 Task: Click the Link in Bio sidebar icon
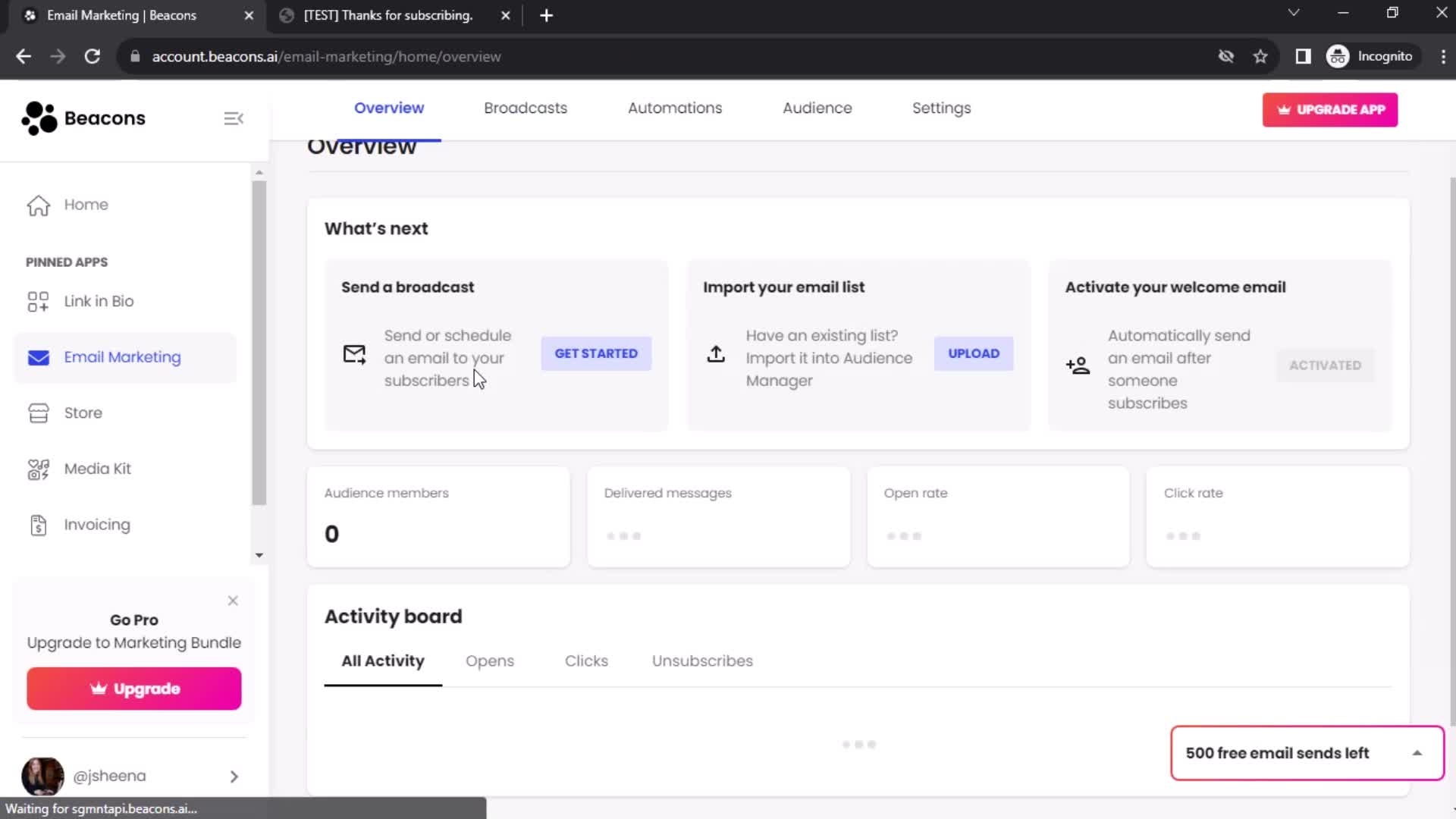point(37,301)
